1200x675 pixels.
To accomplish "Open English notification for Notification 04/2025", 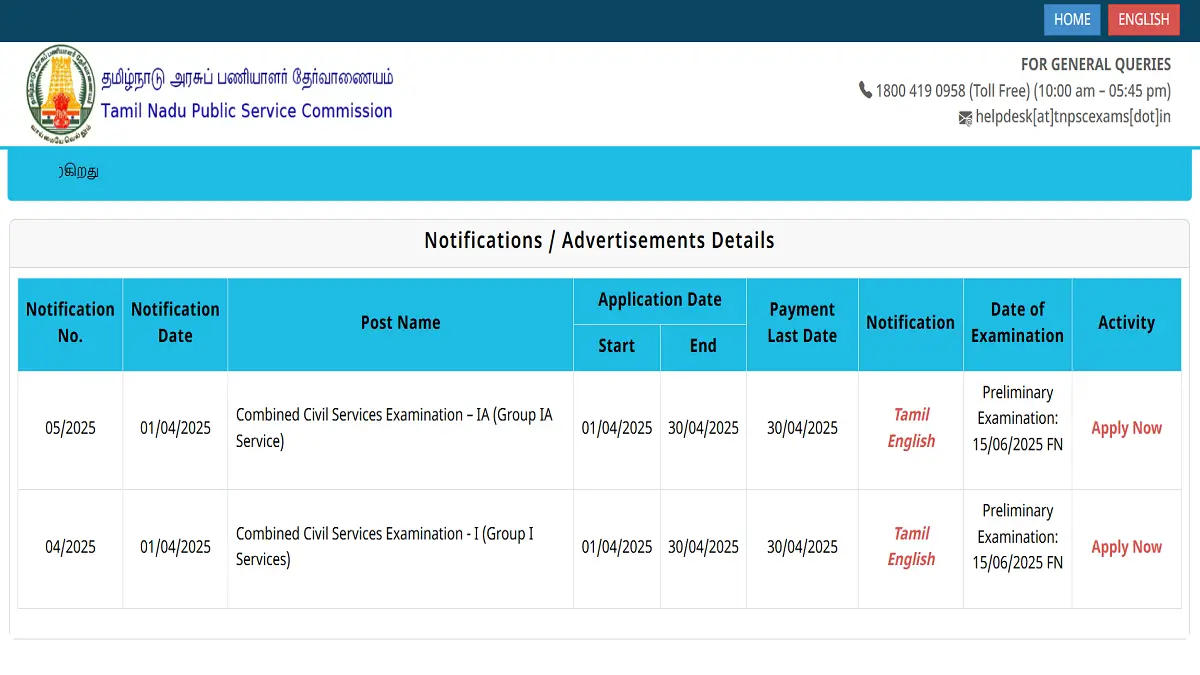I will (911, 559).
